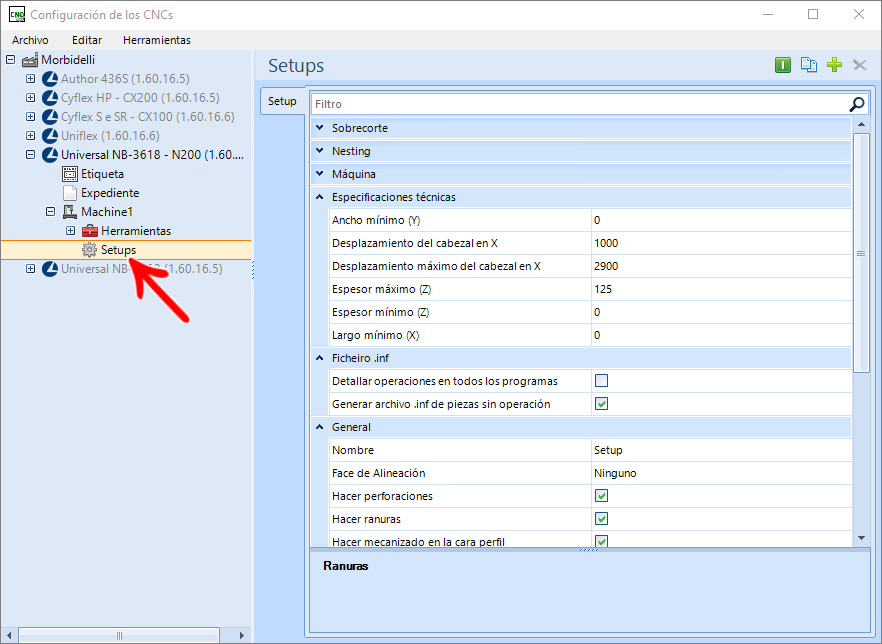Collapse the Universal NB-3618 N200 node
Viewport: 882px width, 644px height.
point(30,154)
